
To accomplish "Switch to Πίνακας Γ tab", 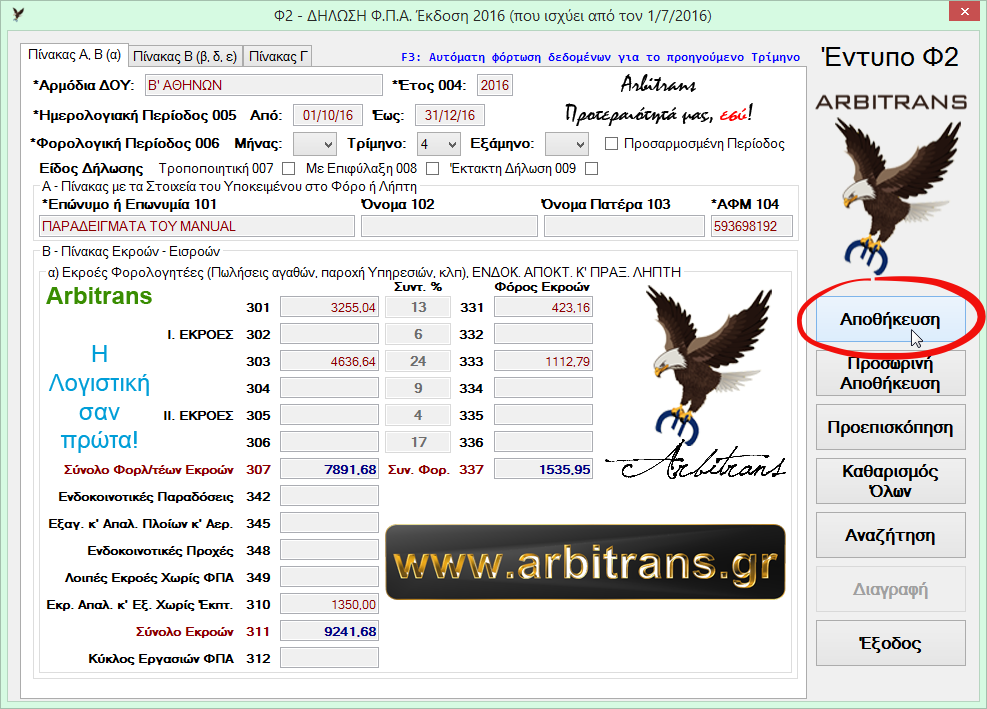I will (x=278, y=57).
